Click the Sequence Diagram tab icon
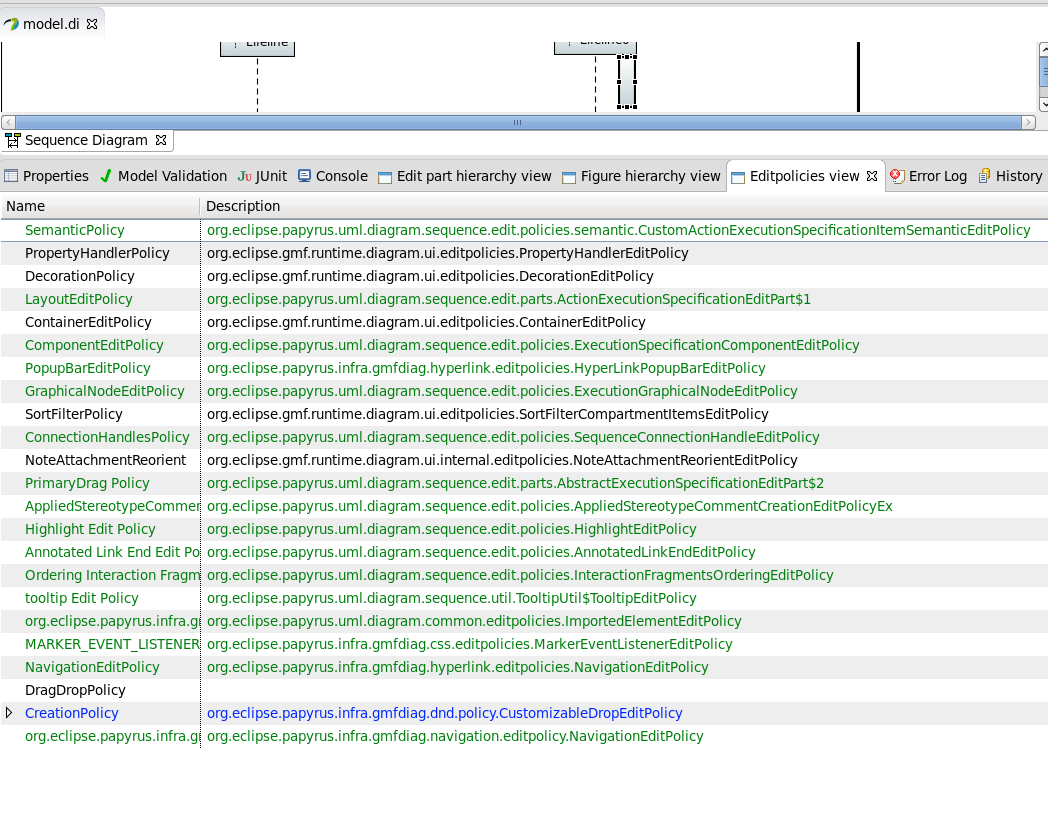Viewport: 1048px width, 823px height. [13, 141]
